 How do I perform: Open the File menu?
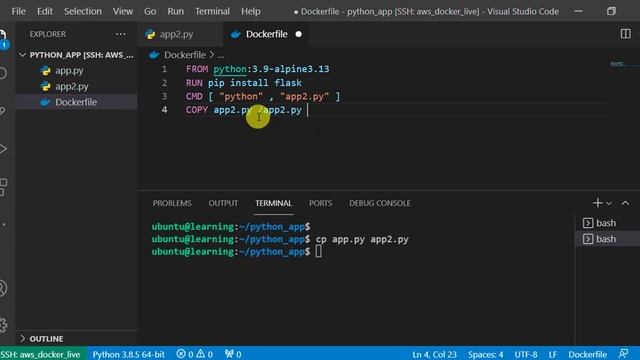coord(18,11)
